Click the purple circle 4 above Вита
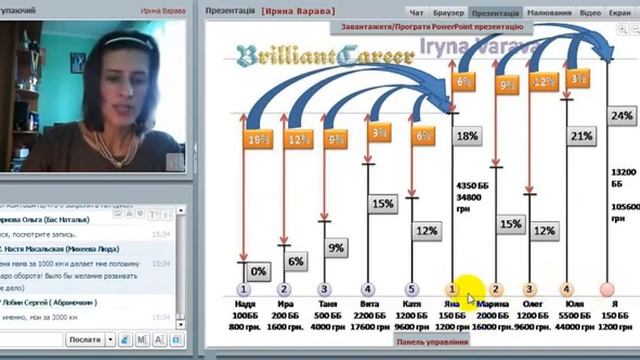640x360 pixels. [x=368, y=289]
